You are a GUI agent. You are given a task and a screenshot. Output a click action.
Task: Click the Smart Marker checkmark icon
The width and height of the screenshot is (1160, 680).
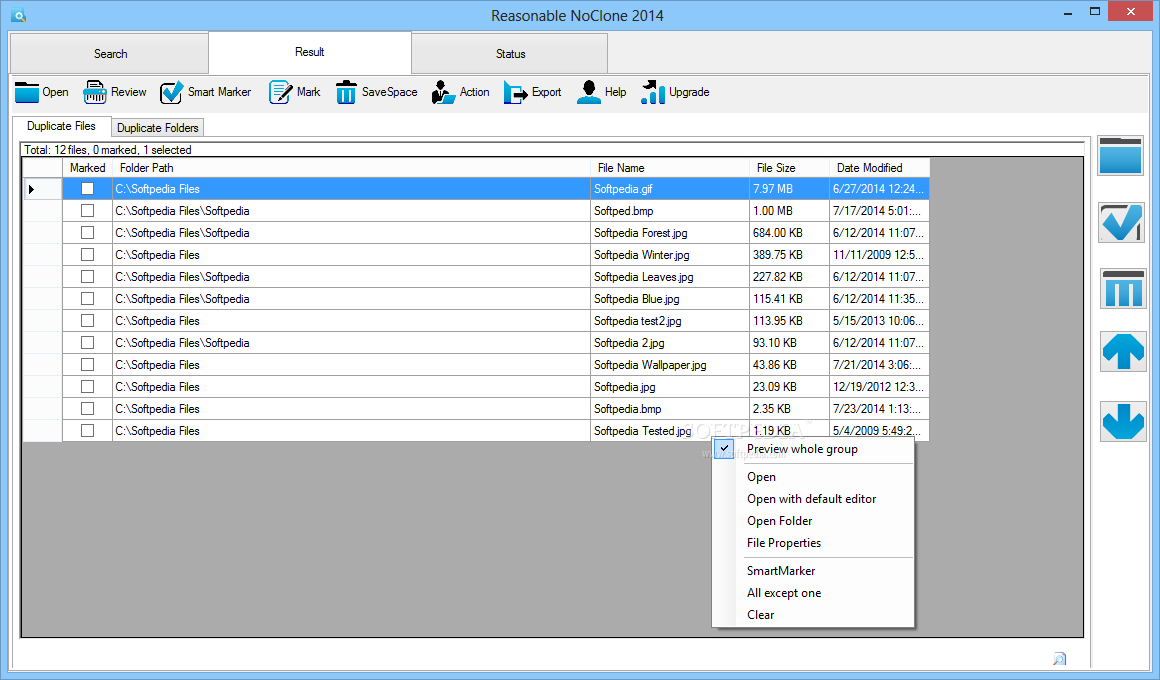click(171, 92)
